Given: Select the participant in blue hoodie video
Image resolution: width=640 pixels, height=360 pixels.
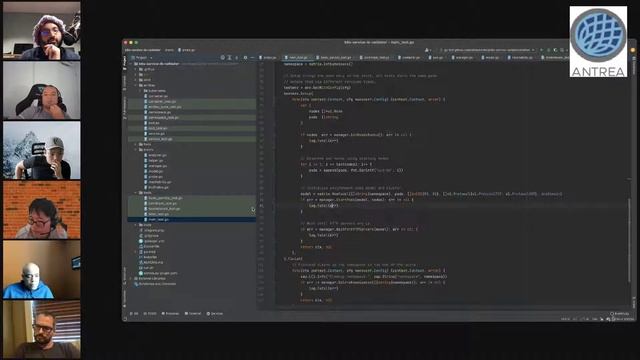Looking at the screenshot, I should (x=42, y=269).
